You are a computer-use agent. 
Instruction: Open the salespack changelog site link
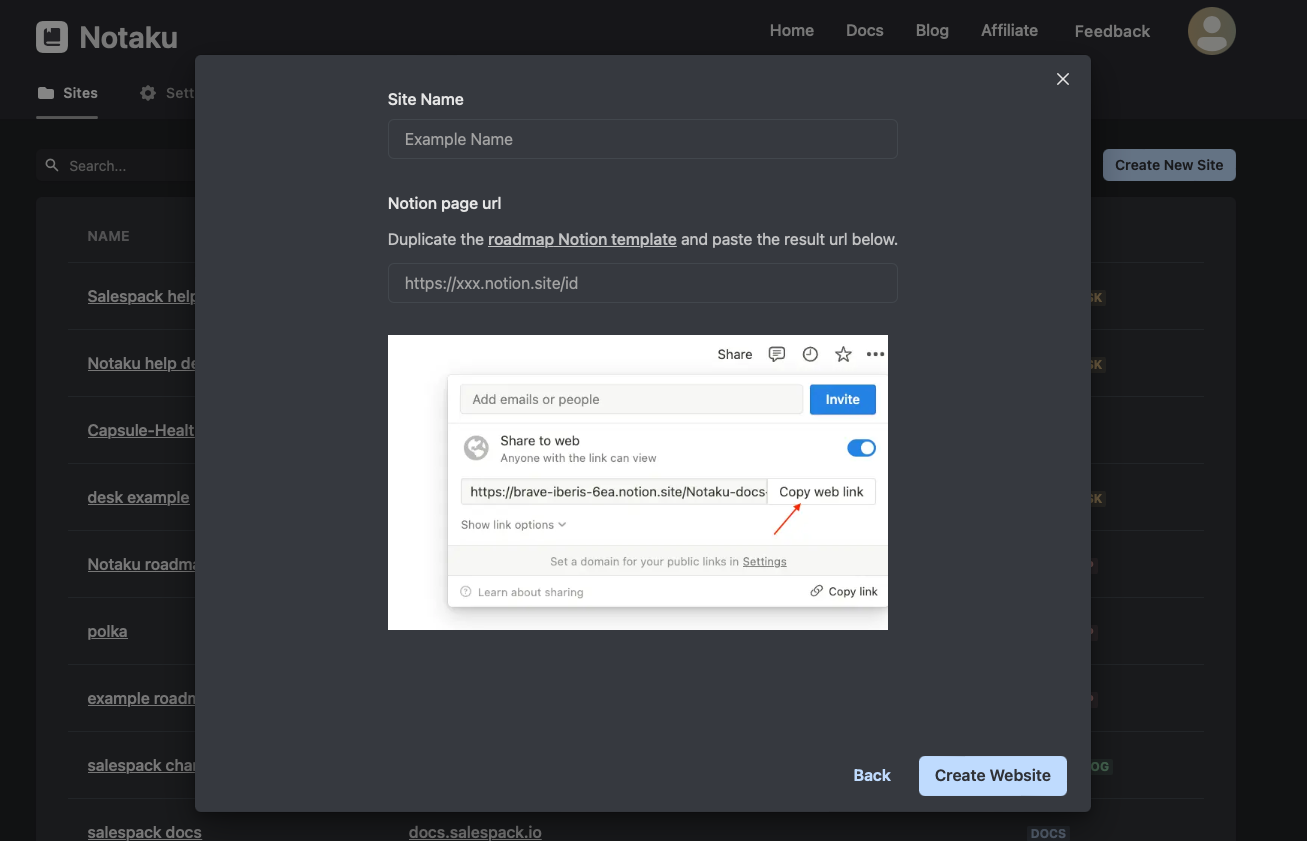pyautogui.click(x=141, y=766)
